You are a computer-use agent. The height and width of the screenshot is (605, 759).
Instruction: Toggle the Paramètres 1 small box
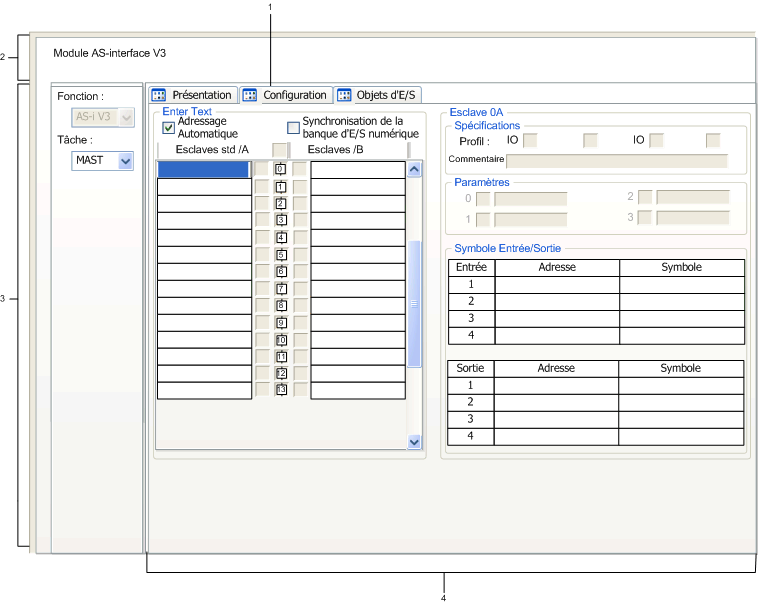point(483,220)
